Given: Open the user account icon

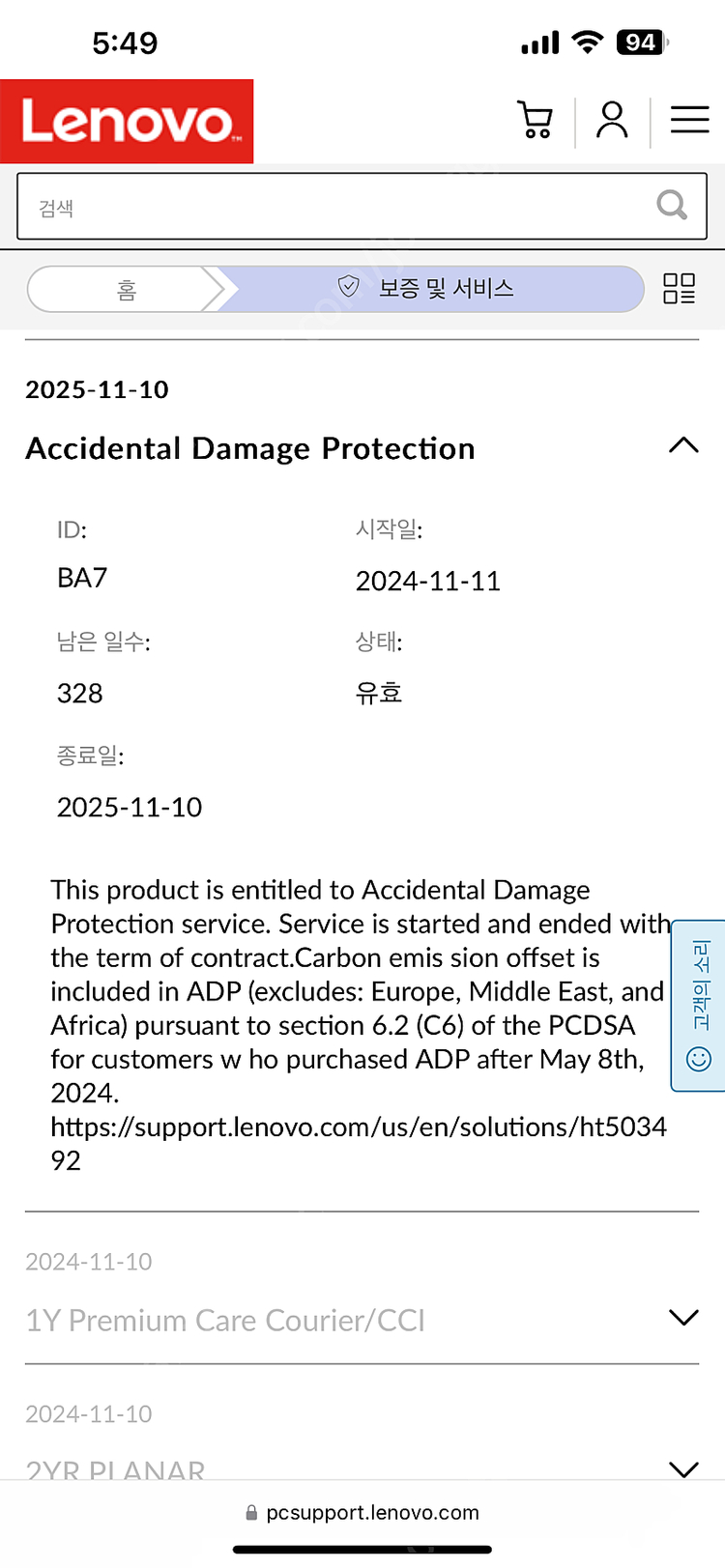Looking at the screenshot, I should coord(612,121).
